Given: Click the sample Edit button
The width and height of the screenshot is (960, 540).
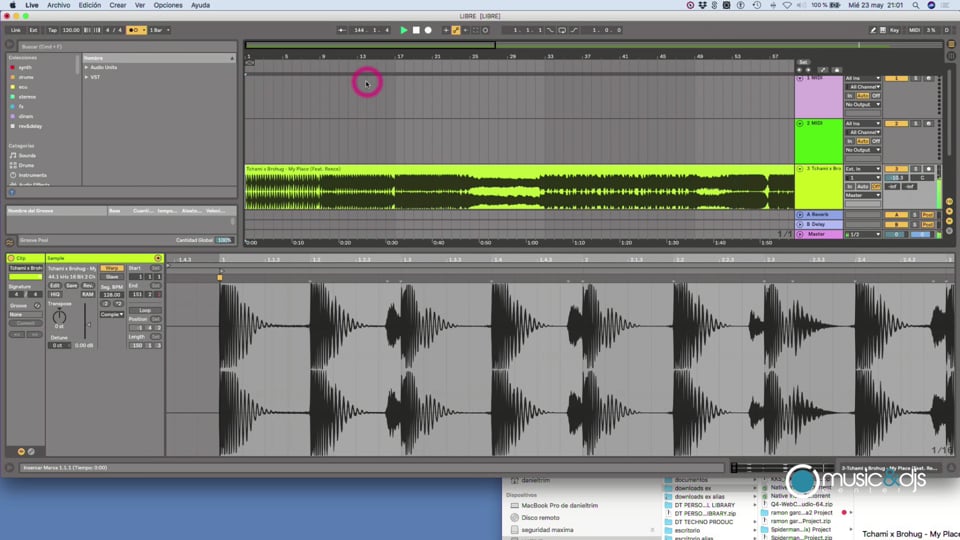Looking at the screenshot, I should point(54,286).
